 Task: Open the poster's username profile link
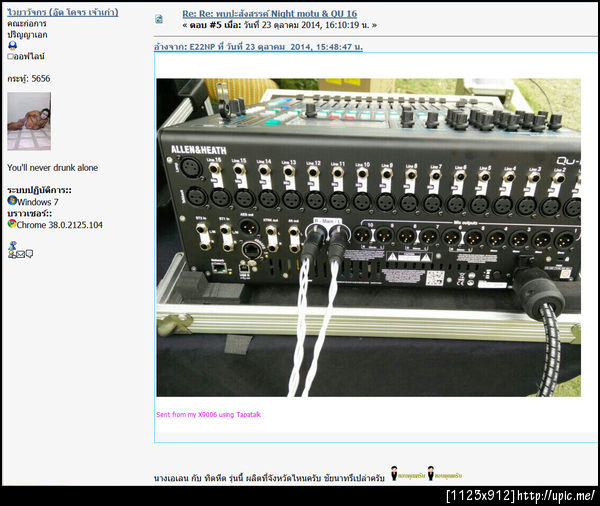click(63, 12)
